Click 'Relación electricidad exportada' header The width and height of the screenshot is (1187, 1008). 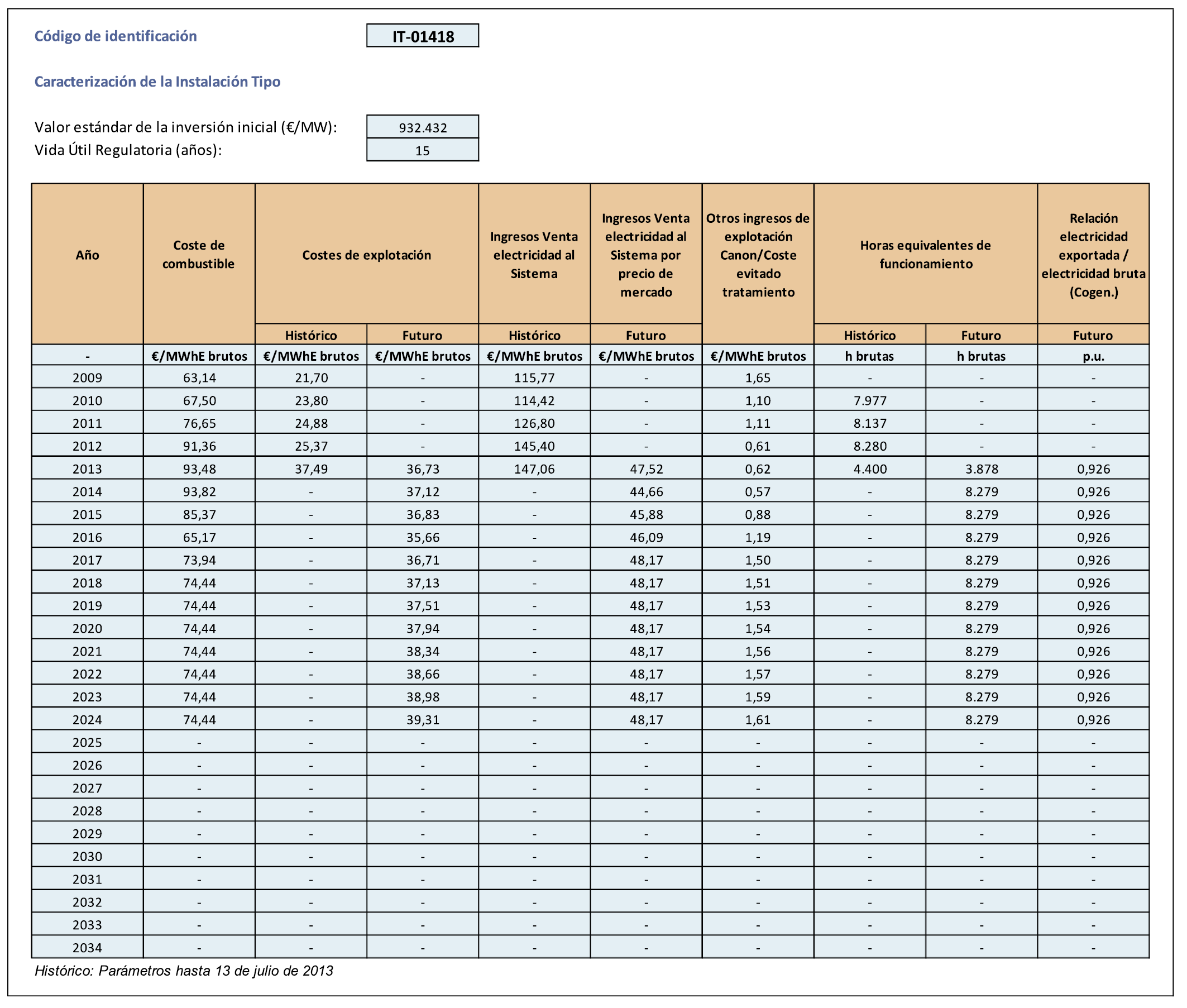(1093, 255)
